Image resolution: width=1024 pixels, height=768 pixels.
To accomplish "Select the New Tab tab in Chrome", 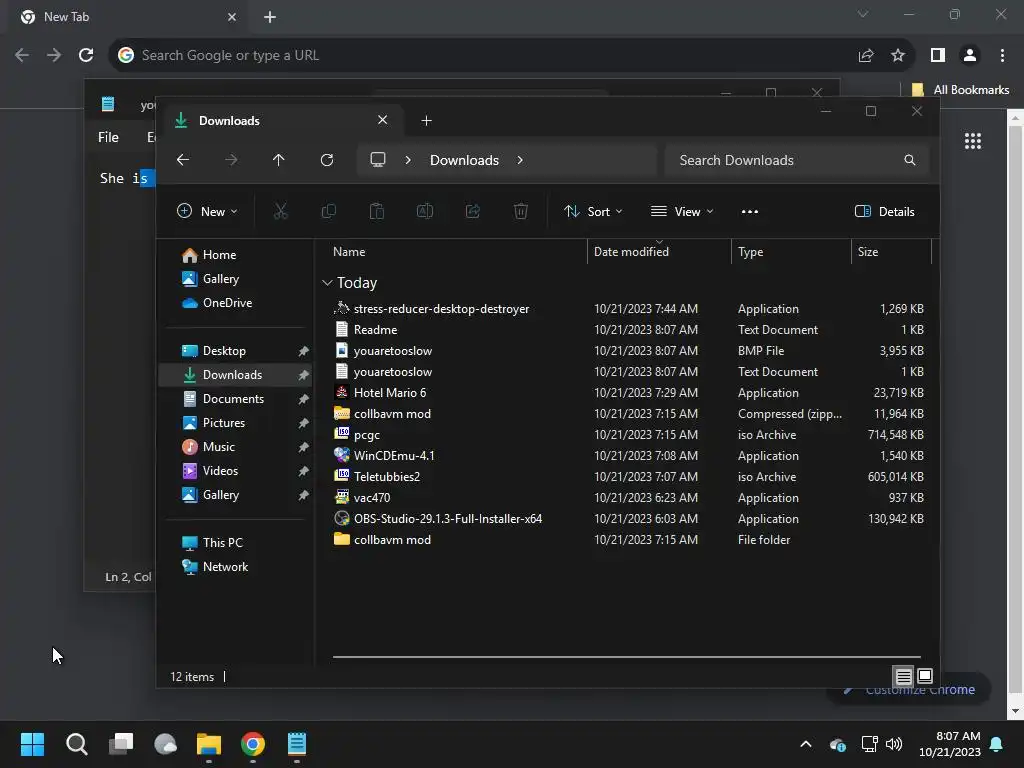I will [x=127, y=17].
